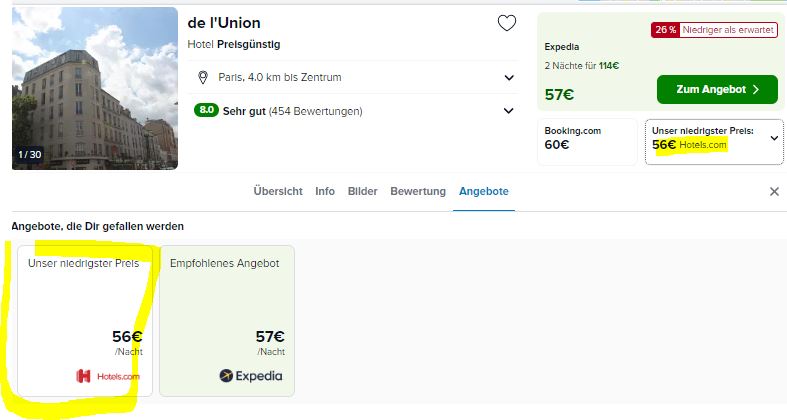Screen dimensions: 787x420
Task: Select the Angebote tab
Action: 484,191
